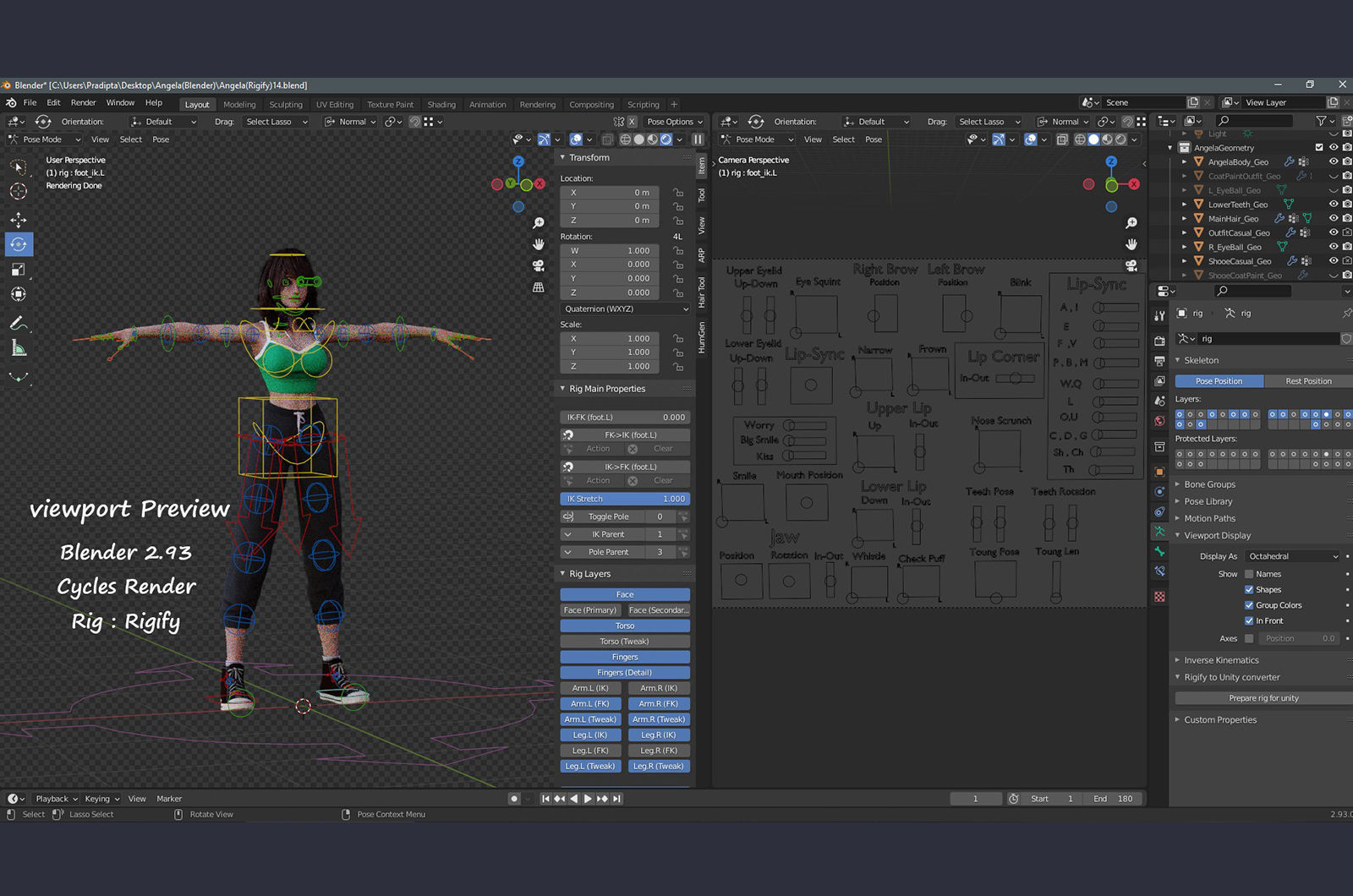Select the Measure tool in left toolbar
Viewport: 1353px width, 896px height.
tap(18, 347)
